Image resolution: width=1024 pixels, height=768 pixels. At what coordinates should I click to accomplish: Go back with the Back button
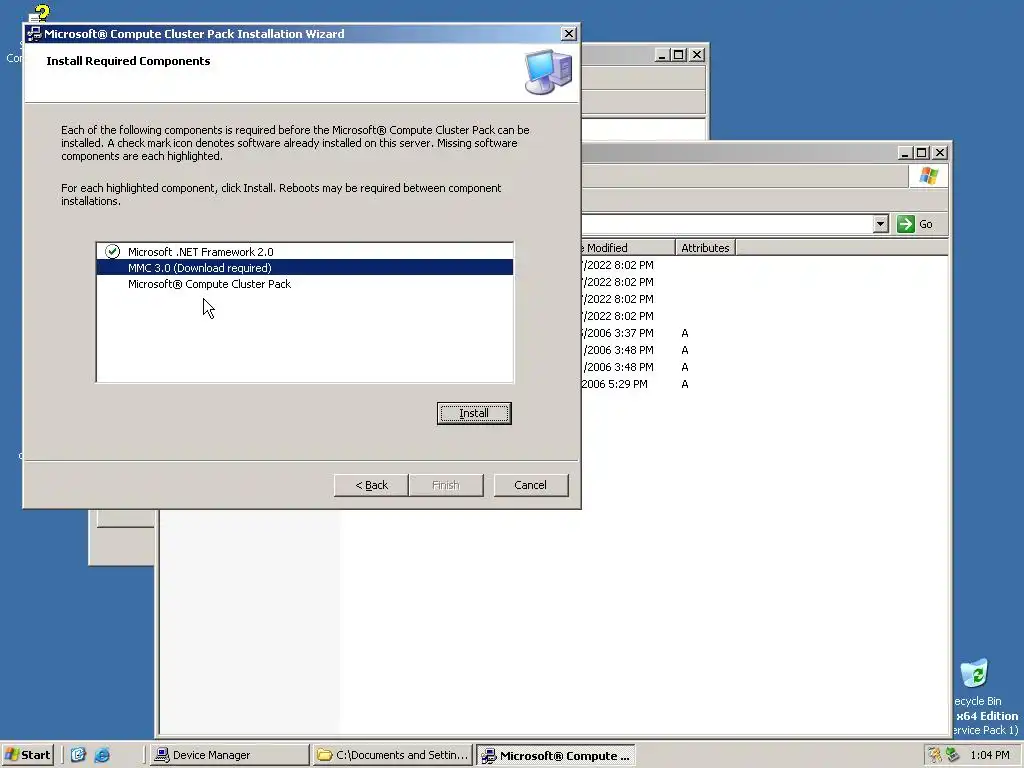pos(371,485)
